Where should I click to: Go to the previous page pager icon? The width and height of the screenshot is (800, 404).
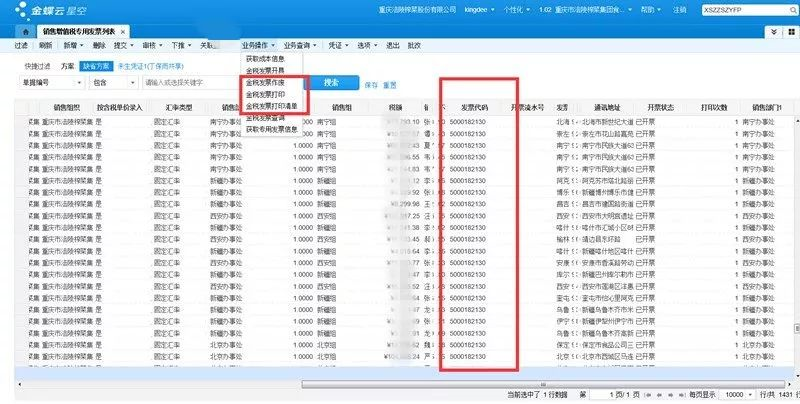[658, 395]
